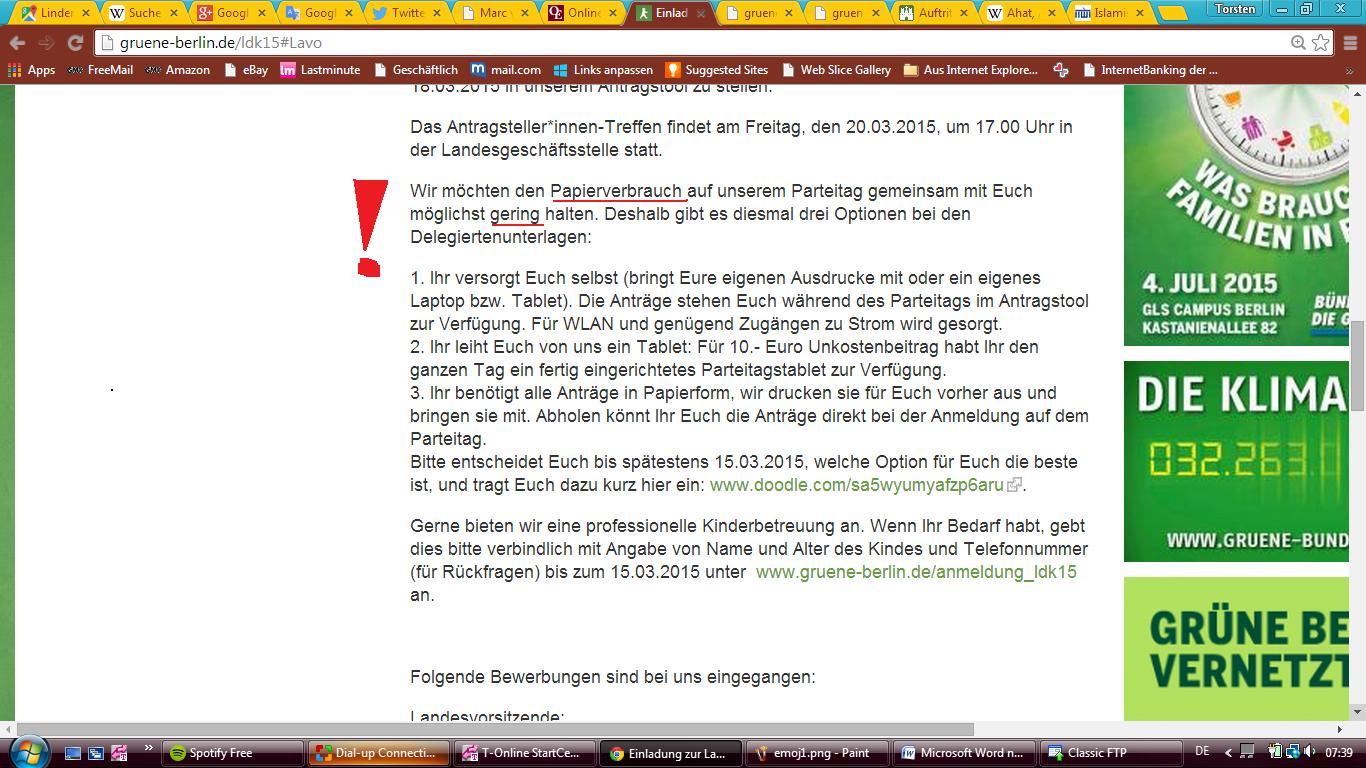The image size is (1366, 768).
Task: Switch to the Twitter tab
Action: [407, 13]
